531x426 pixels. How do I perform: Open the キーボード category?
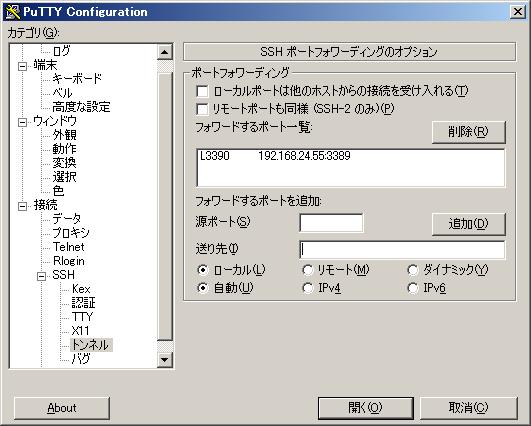(x=77, y=79)
